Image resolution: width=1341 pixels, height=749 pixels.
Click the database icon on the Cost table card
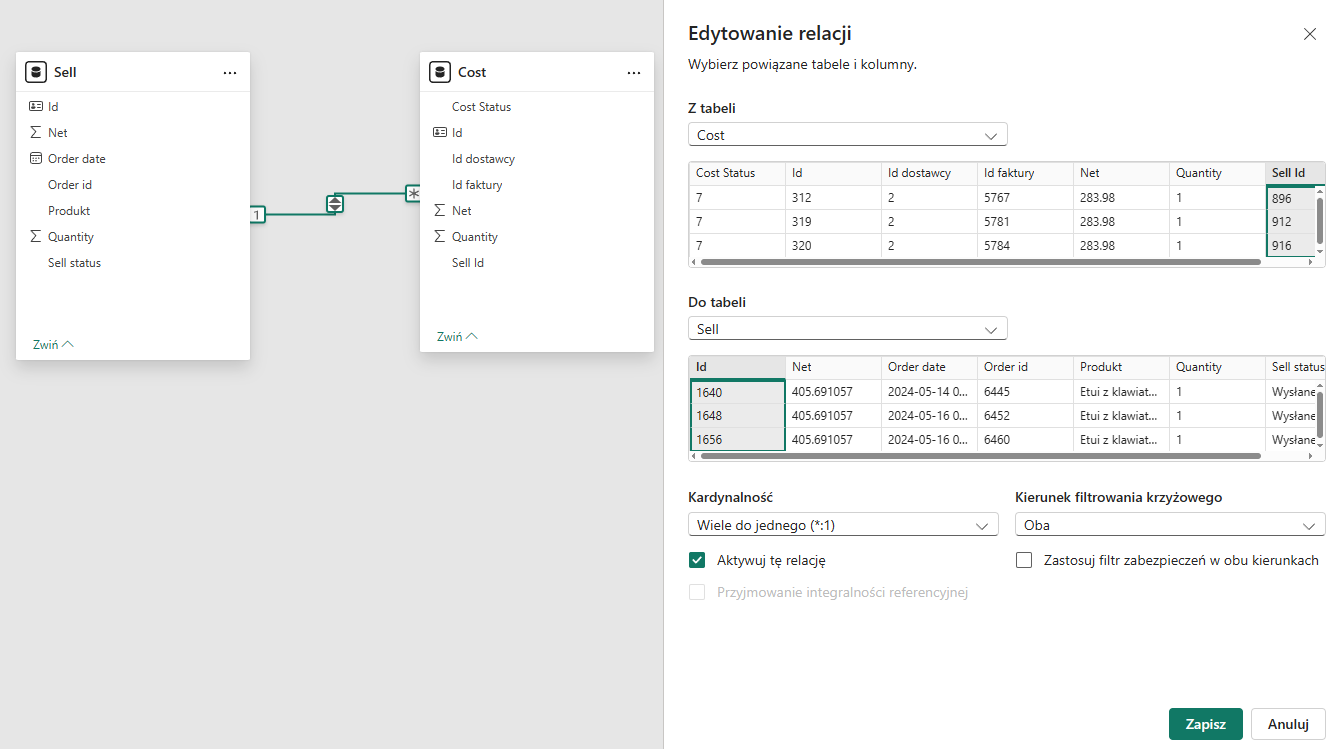440,72
